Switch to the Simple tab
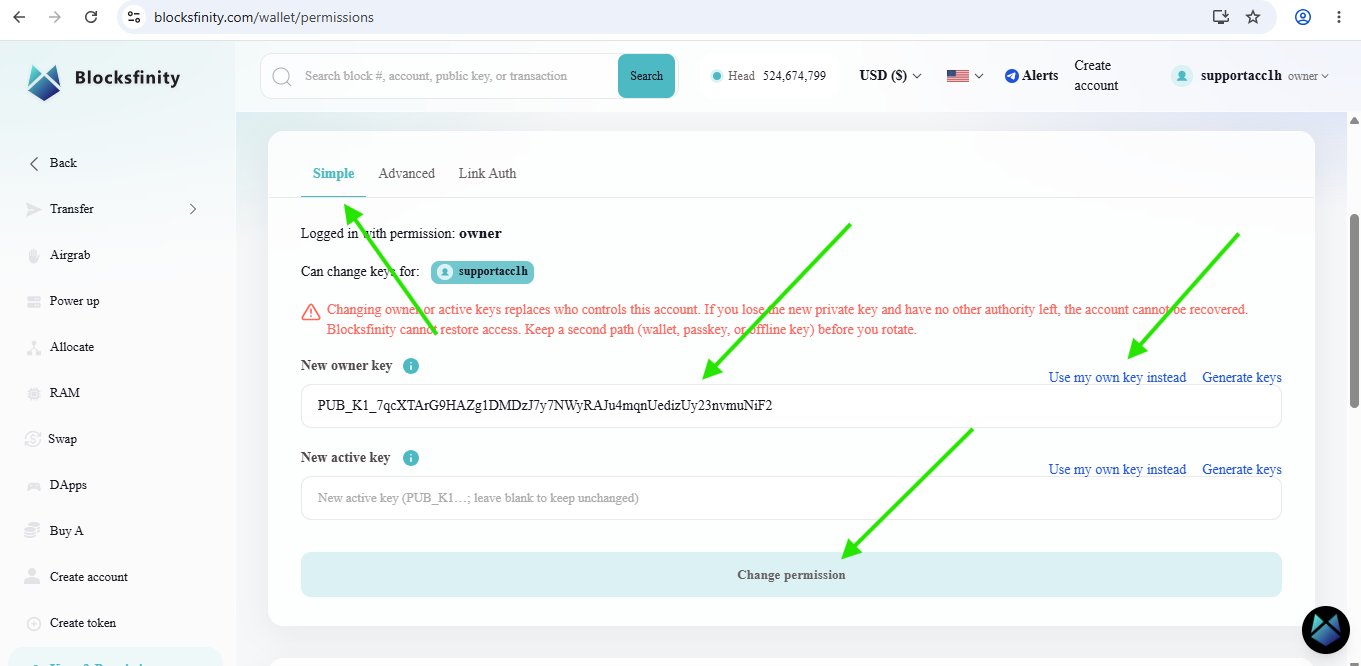 [x=333, y=173]
